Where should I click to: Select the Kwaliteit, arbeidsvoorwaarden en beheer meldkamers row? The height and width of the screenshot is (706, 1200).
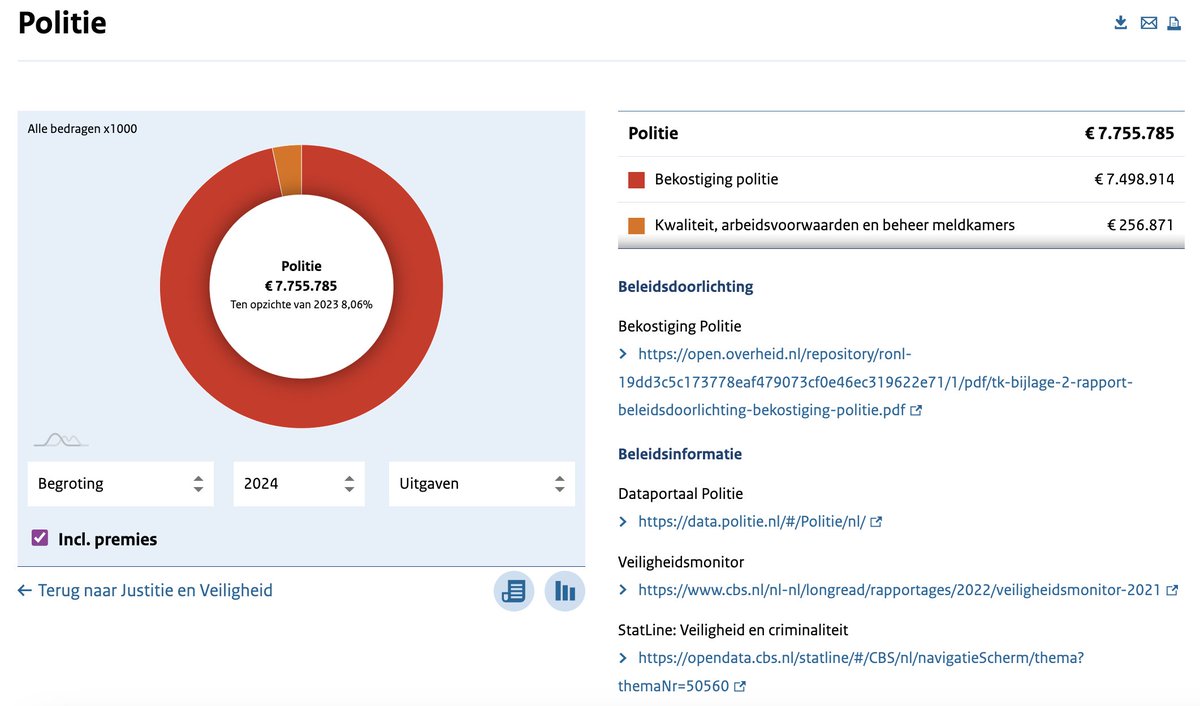(x=901, y=225)
